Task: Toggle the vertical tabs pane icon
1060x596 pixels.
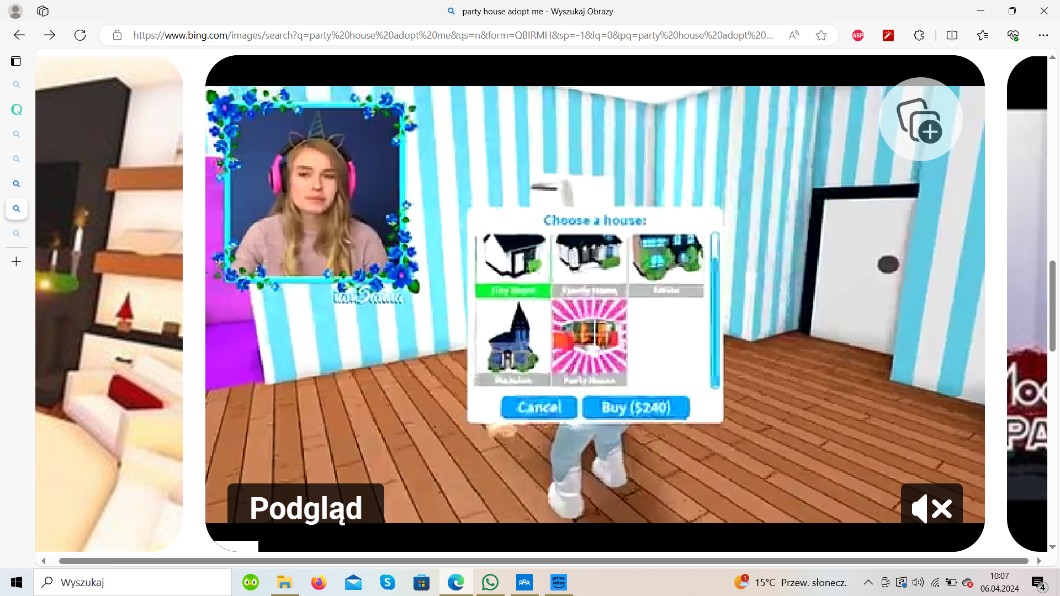Action: click(x=16, y=61)
